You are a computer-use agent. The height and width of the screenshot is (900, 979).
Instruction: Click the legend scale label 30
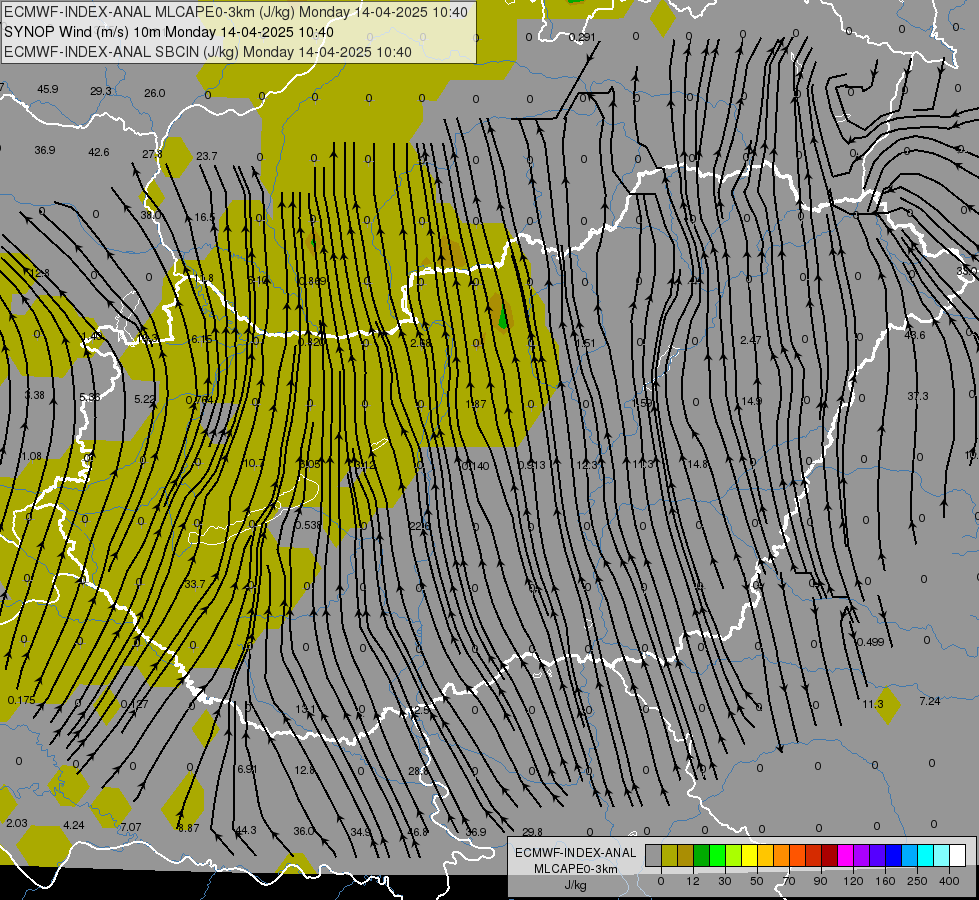point(724,881)
